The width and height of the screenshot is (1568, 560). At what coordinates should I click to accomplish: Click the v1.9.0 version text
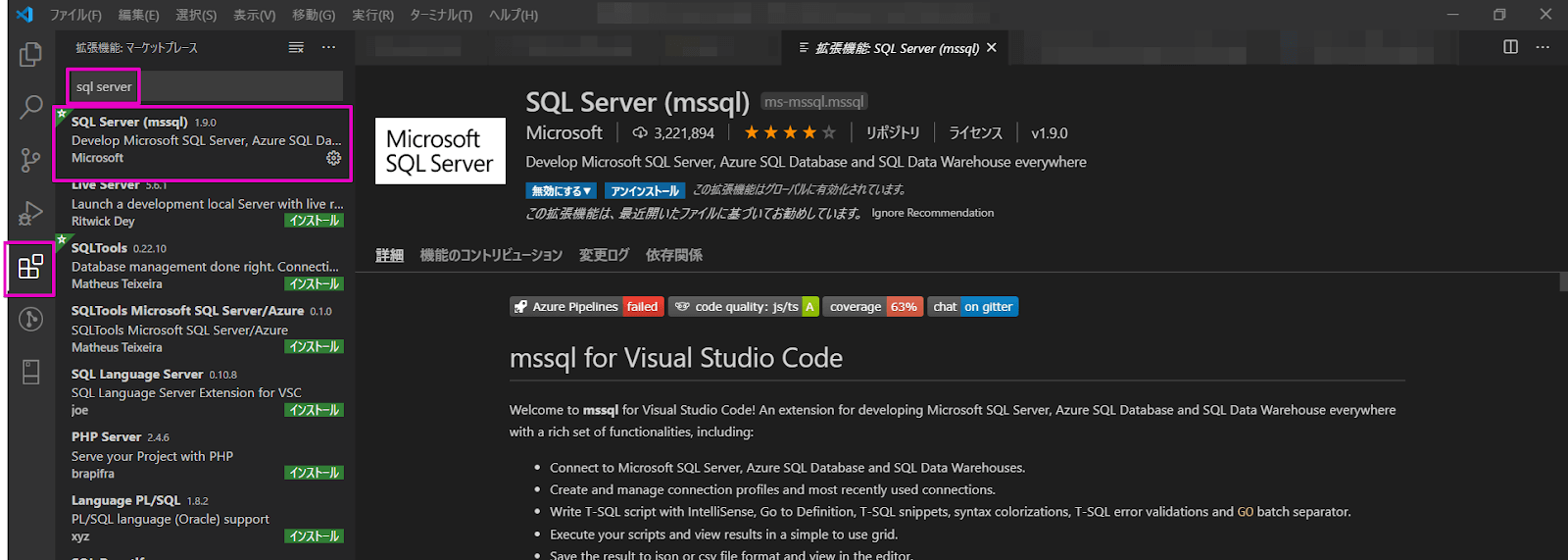point(1050,133)
